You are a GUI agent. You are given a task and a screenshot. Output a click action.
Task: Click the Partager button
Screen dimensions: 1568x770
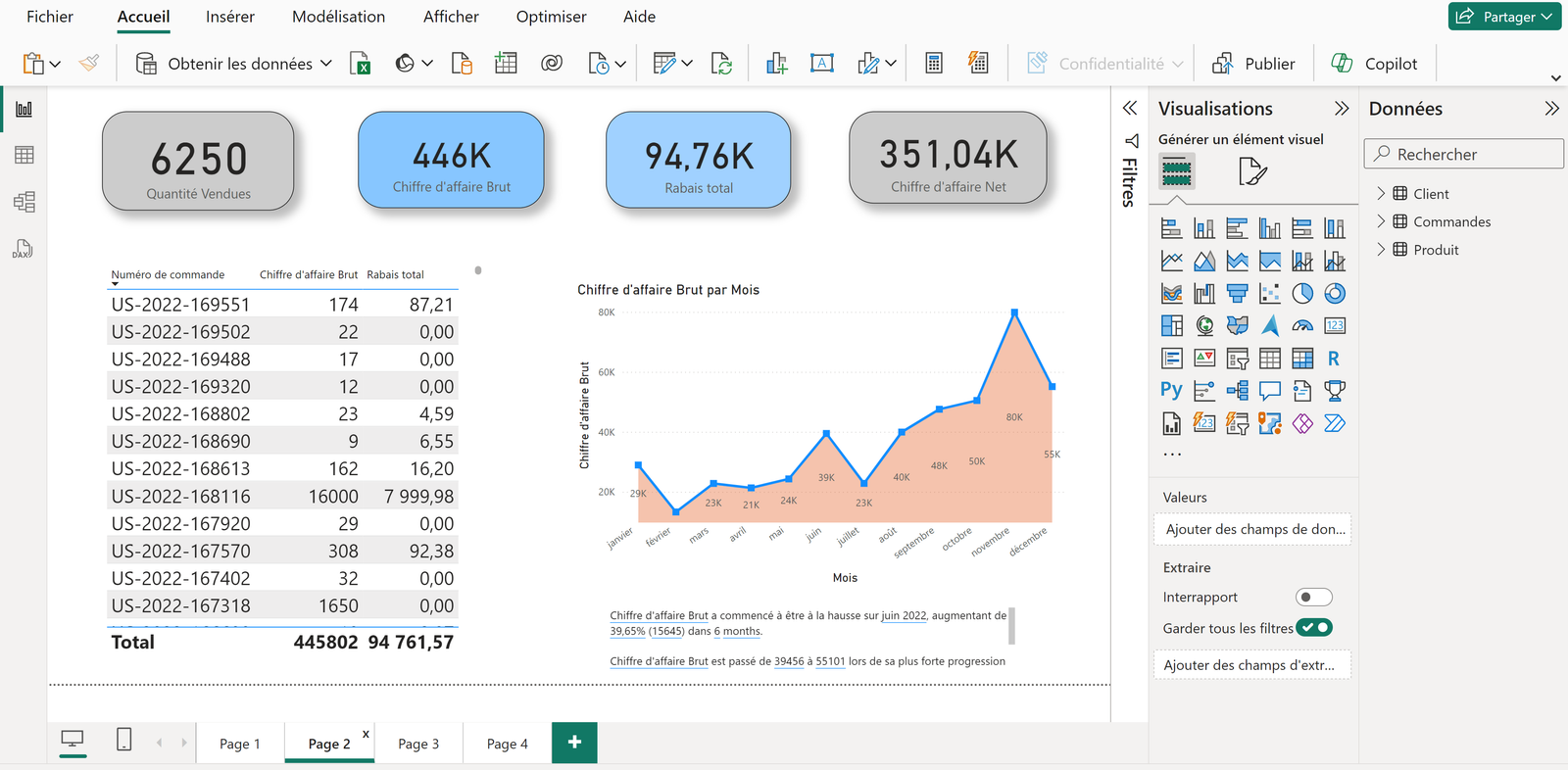coord(1504,17)
